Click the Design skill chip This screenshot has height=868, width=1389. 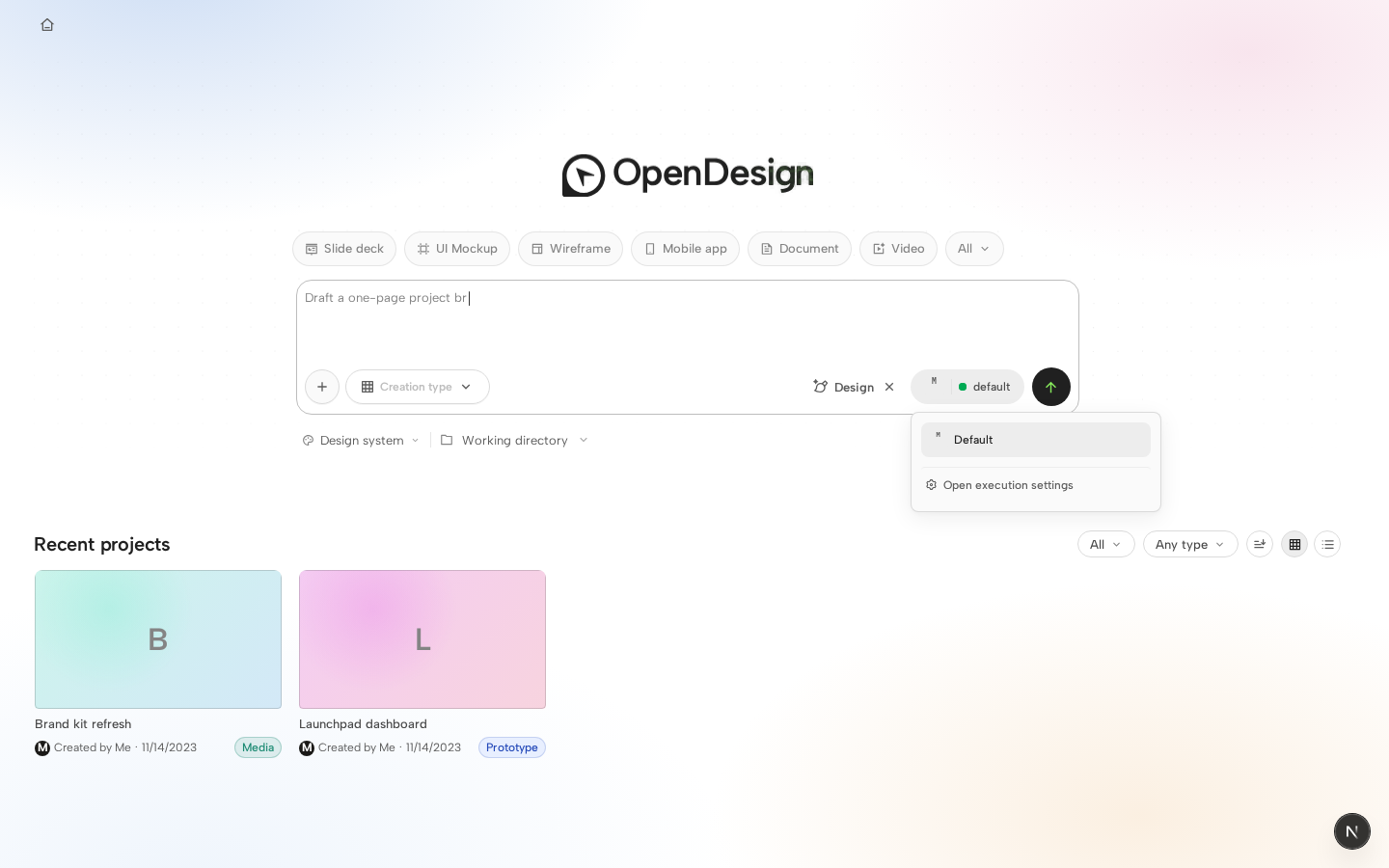(x=844, y=387)
